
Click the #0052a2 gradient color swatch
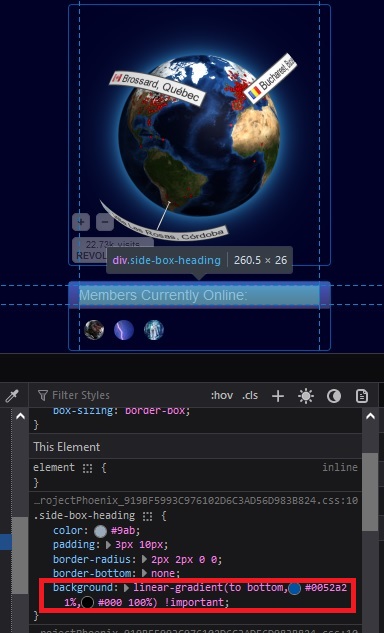click(294, 589)
